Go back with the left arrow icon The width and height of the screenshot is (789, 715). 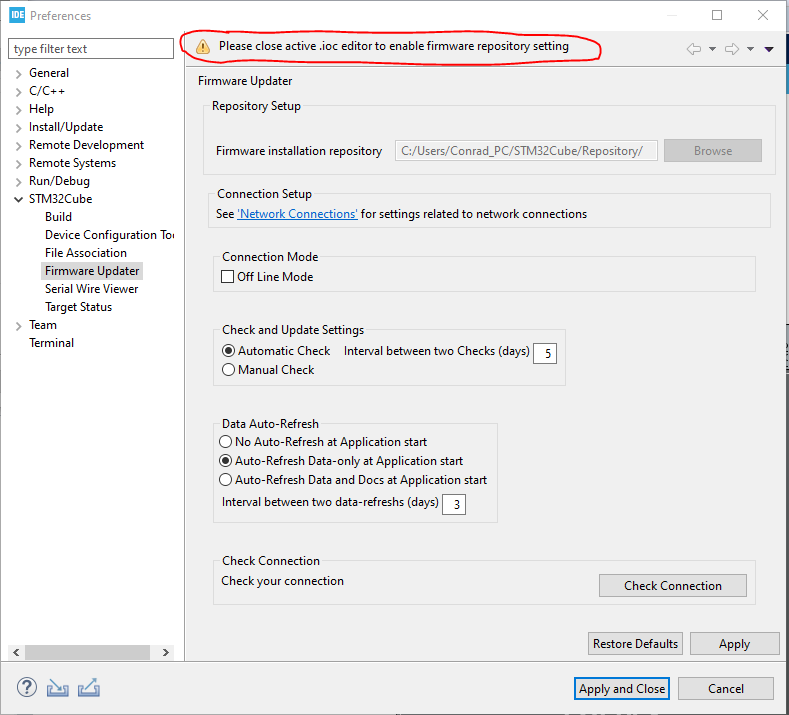pyautogui.click(x=694, y=49)
